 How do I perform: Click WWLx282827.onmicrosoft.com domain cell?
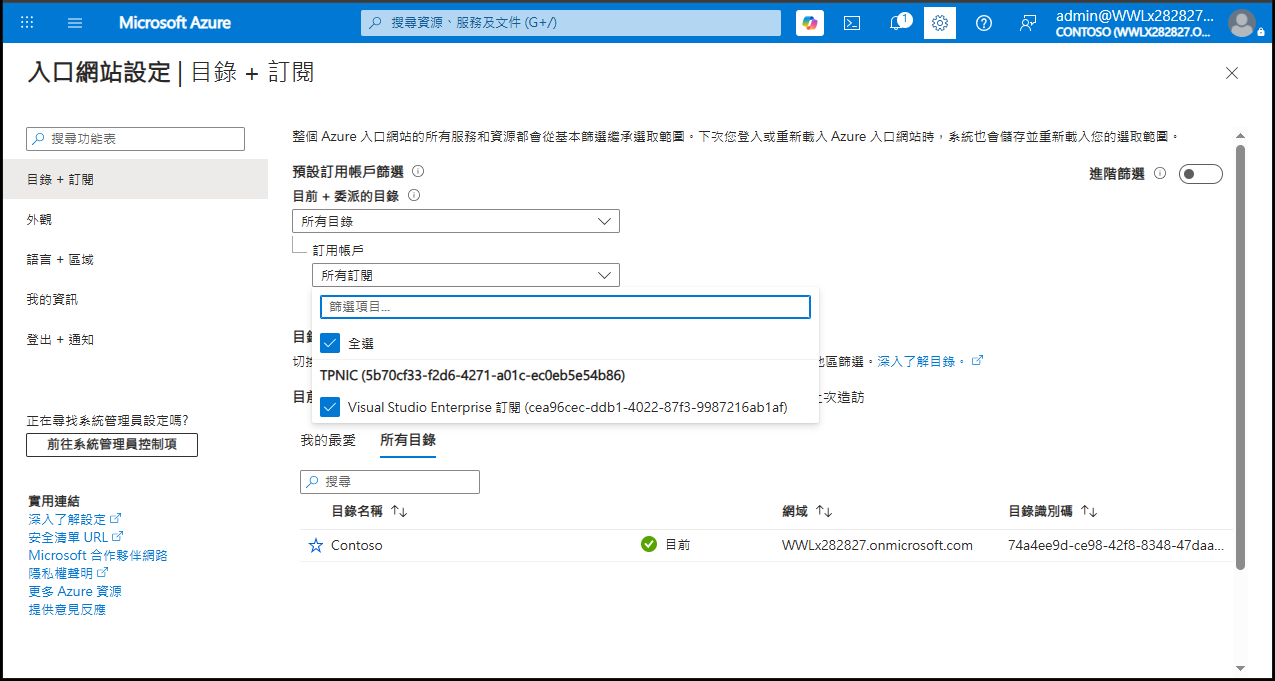point(877,545)
